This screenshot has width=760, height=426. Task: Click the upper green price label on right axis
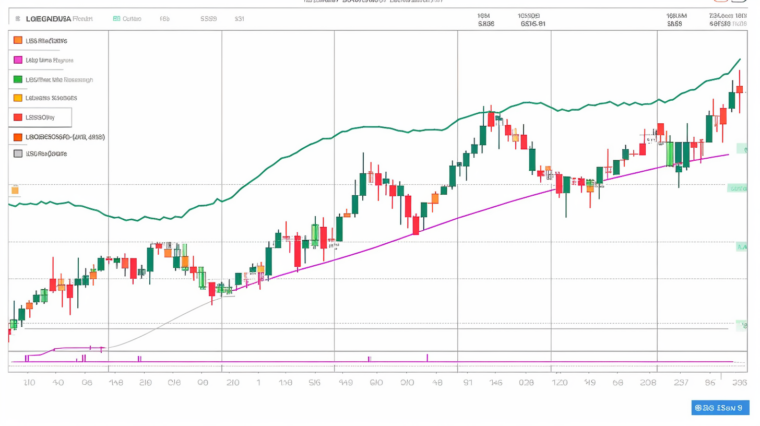[x=738, y=187]
